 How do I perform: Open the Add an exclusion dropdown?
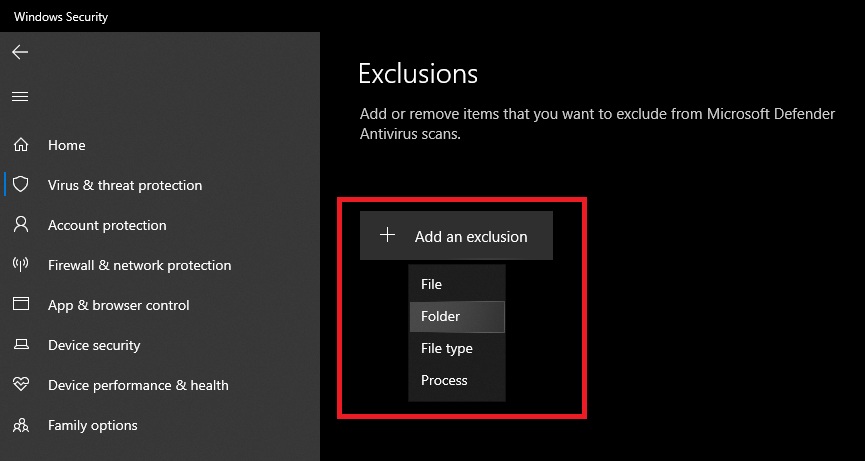click(x=470, y=237)
